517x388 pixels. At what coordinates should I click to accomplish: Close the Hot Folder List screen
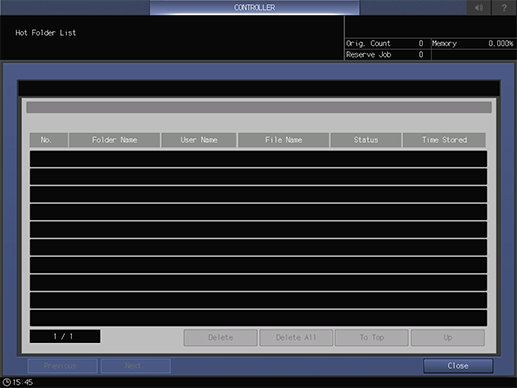pos(458,366)
